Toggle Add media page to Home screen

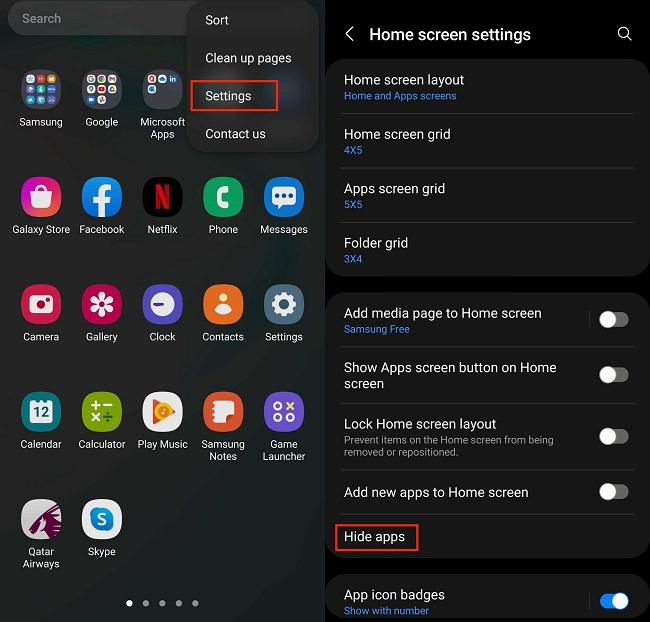(x=614, y=320)
